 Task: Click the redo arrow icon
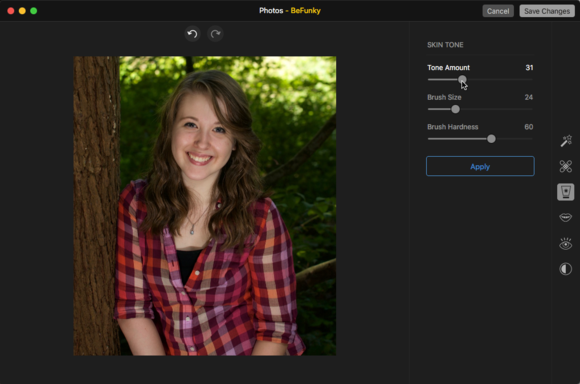(x=215, y=34)
